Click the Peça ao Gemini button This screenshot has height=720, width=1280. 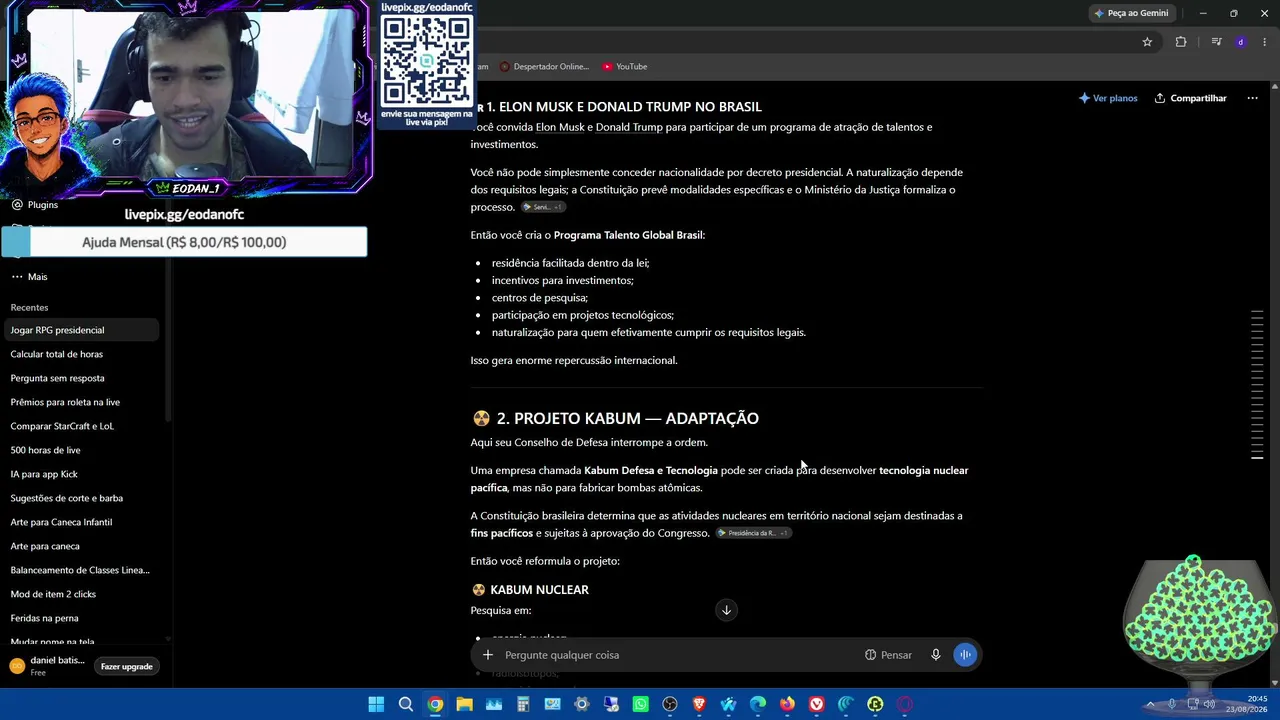coord(1131,13)
